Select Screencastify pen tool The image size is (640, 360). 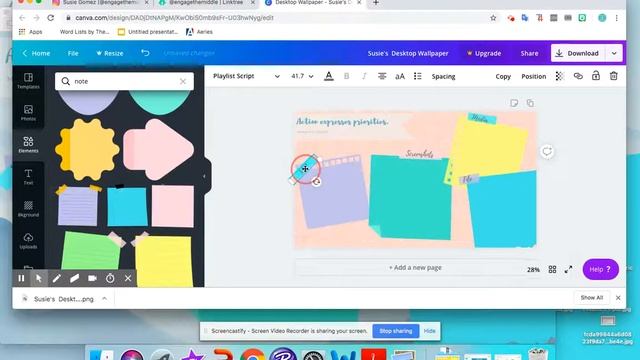pos(57,278)
